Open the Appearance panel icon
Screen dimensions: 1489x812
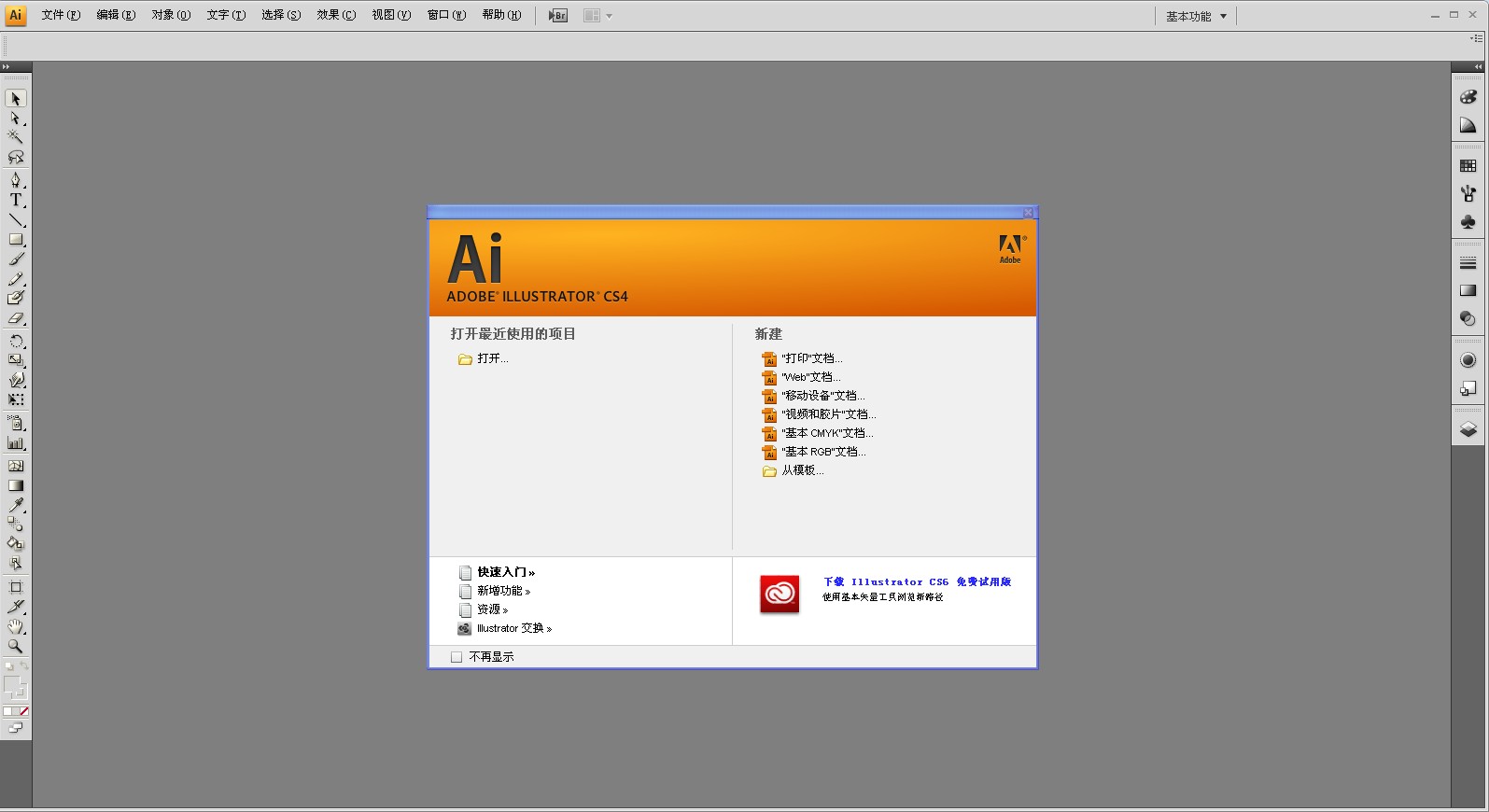click(1468, 360)
